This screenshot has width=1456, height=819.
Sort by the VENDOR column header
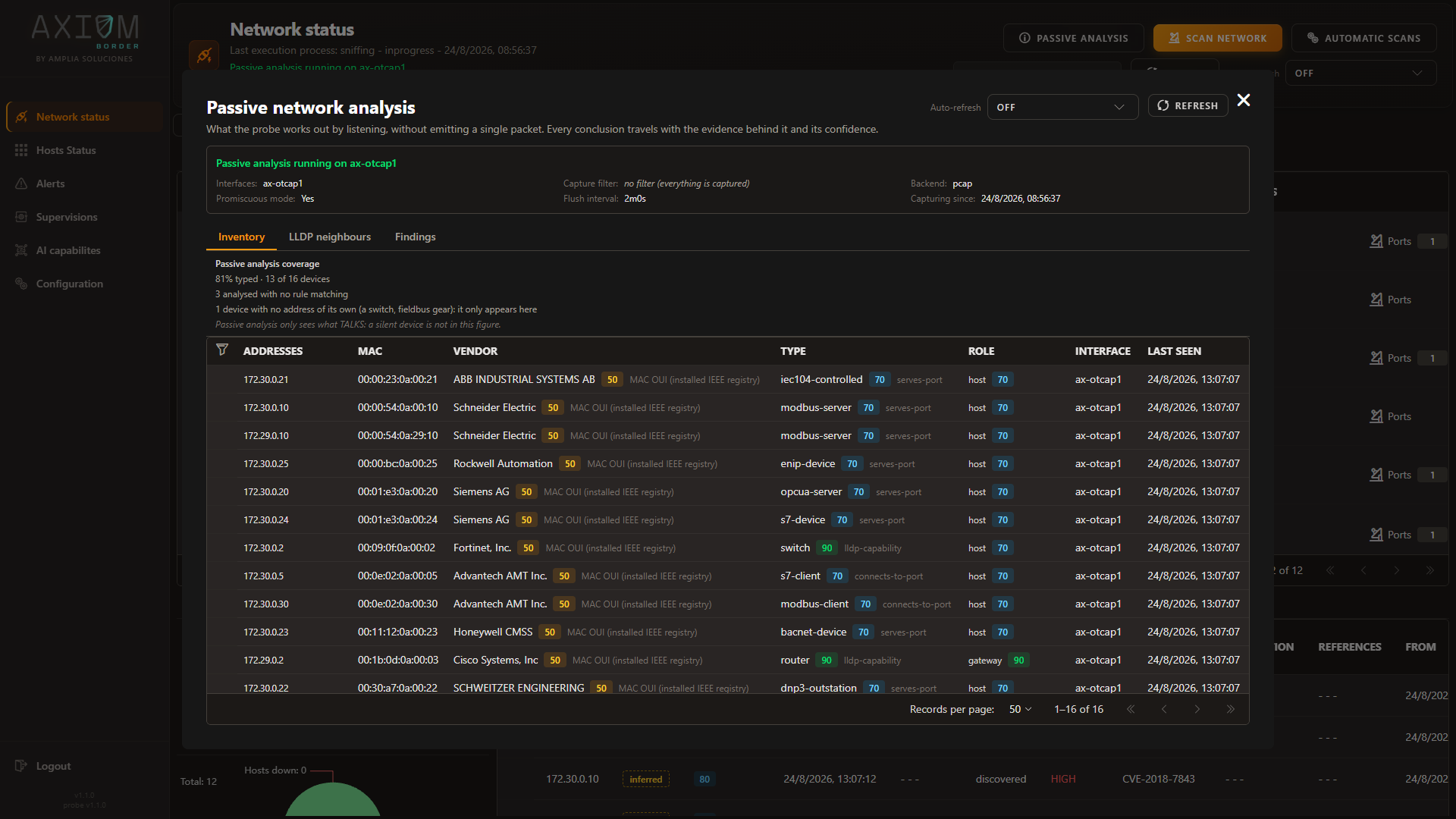pyautogui.click(x=475, y=351)
